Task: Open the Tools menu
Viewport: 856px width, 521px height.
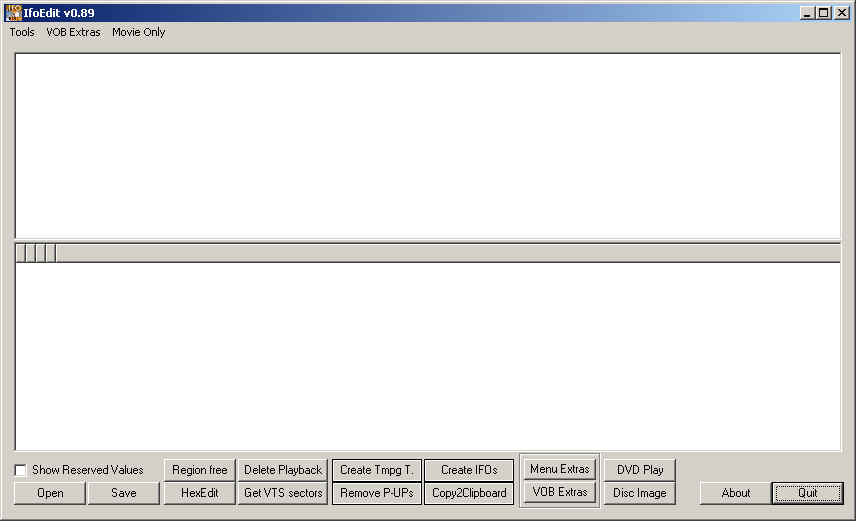Action: click(22, 32)
